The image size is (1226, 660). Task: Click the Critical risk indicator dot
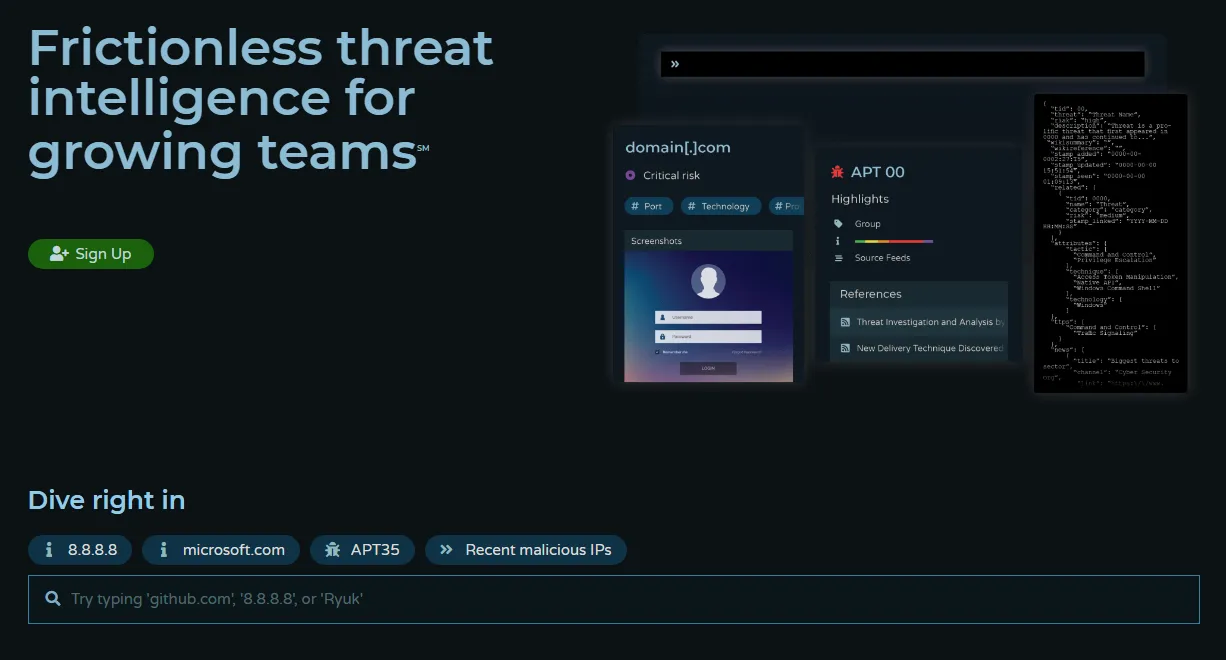629,174
